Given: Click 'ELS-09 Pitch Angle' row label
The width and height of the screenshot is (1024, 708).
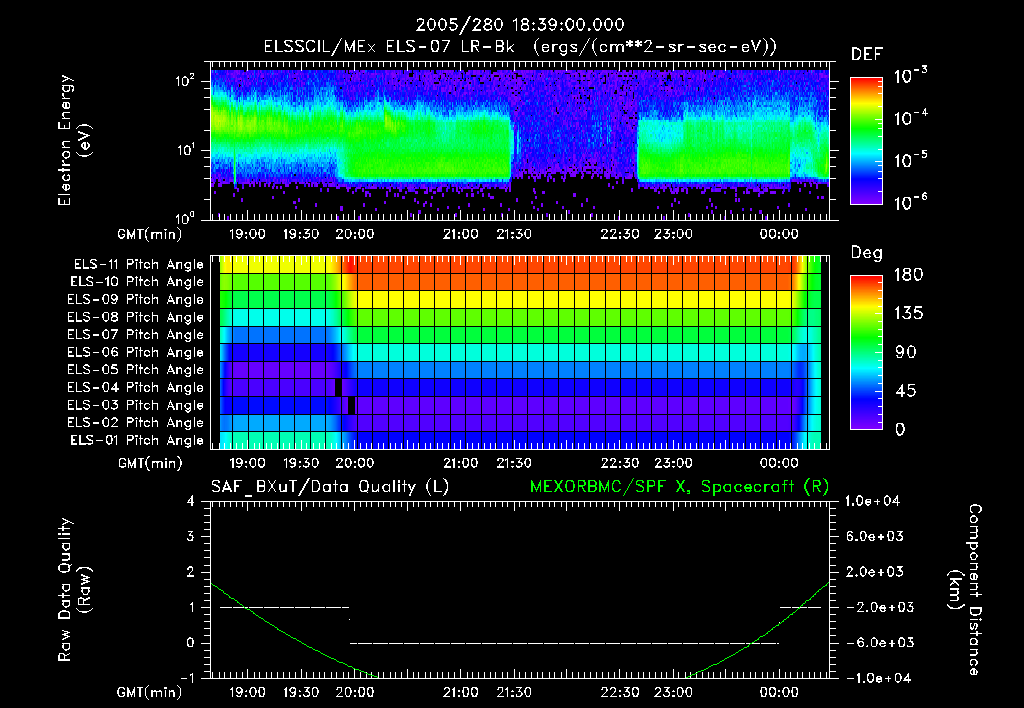Looking at the screenshot, I should [x=136, y=300].
